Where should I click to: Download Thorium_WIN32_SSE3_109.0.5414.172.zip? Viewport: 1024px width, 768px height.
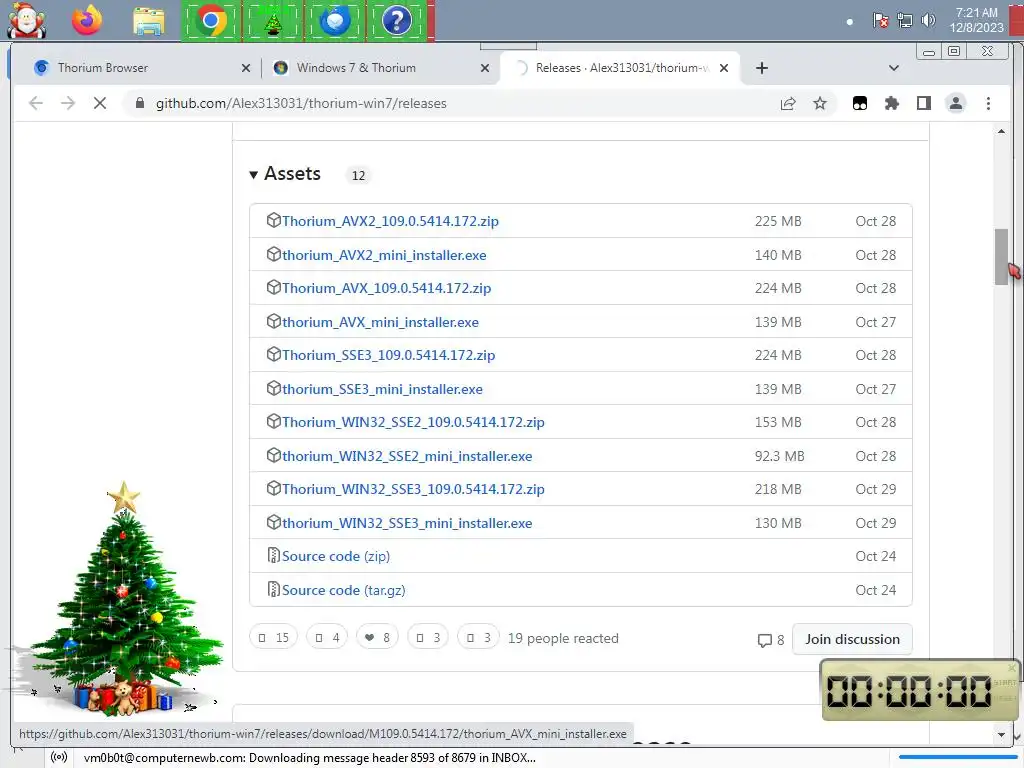(413, 489)
